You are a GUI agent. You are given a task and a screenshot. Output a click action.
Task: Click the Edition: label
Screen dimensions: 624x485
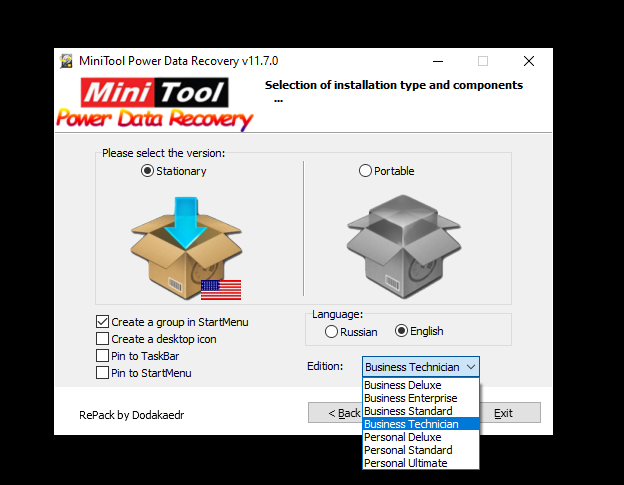[325, 366]
